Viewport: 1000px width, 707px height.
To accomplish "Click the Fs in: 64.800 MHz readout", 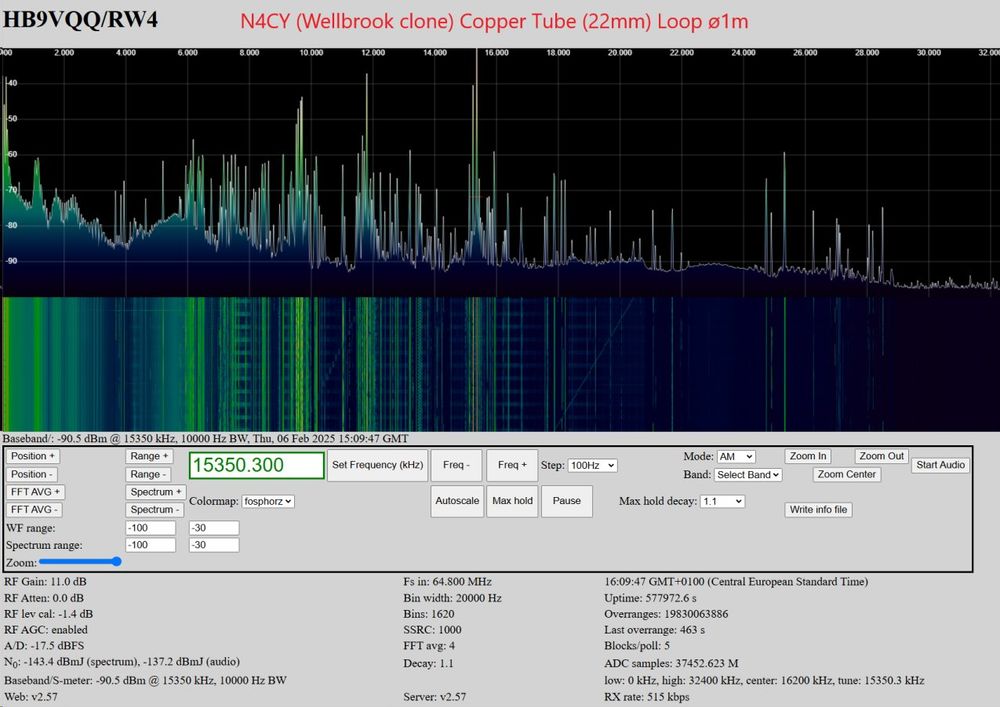I will tap(447, 581).
